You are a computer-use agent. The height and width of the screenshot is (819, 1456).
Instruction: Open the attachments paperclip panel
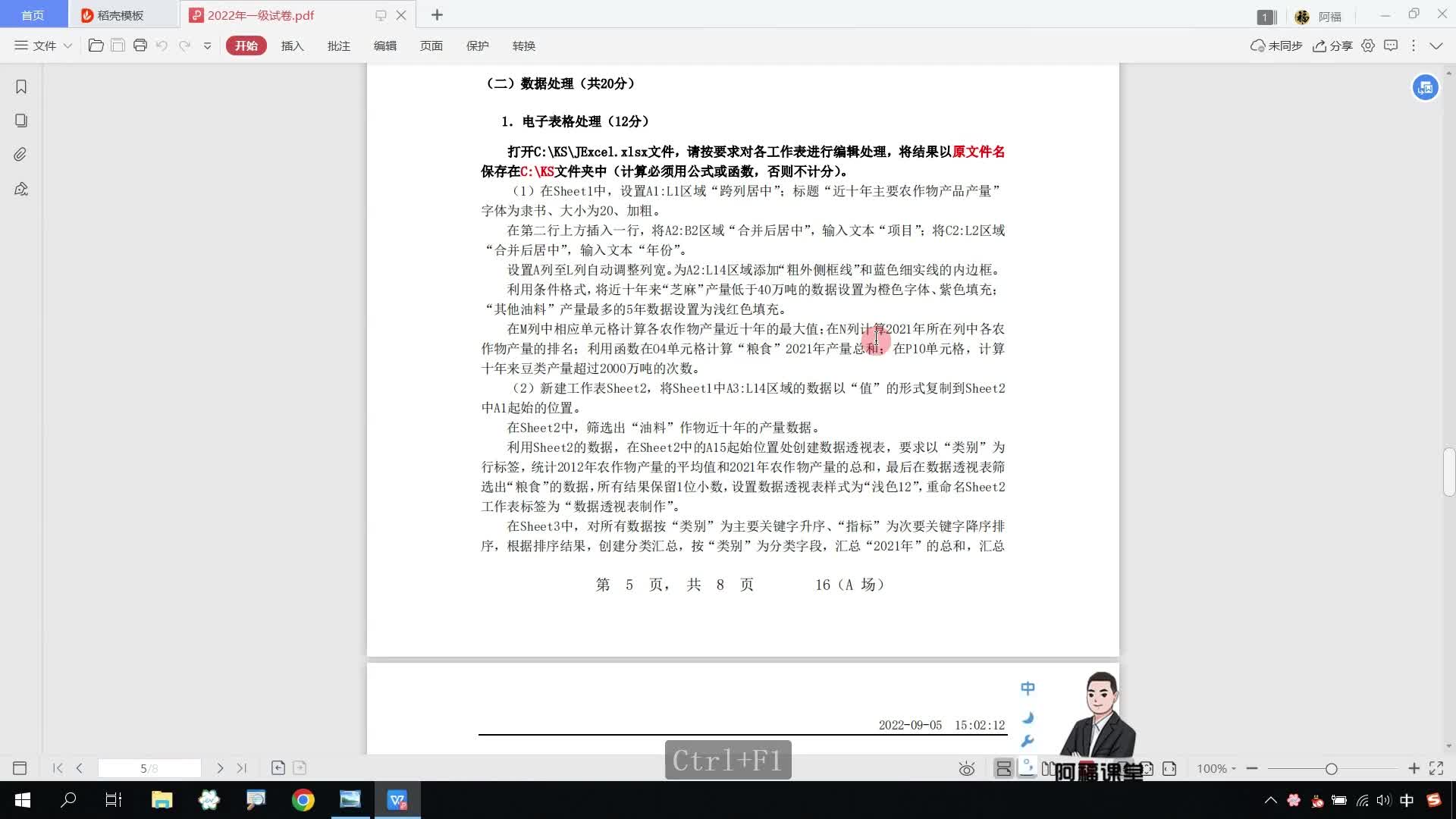21,155
